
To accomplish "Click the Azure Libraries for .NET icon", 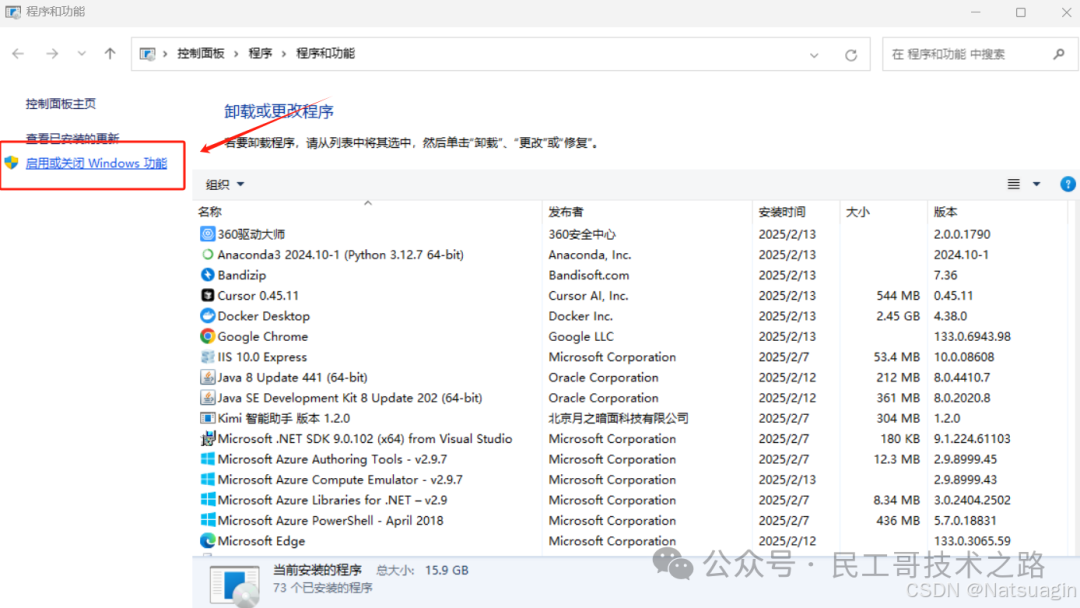I will click(x=207, y=500).
